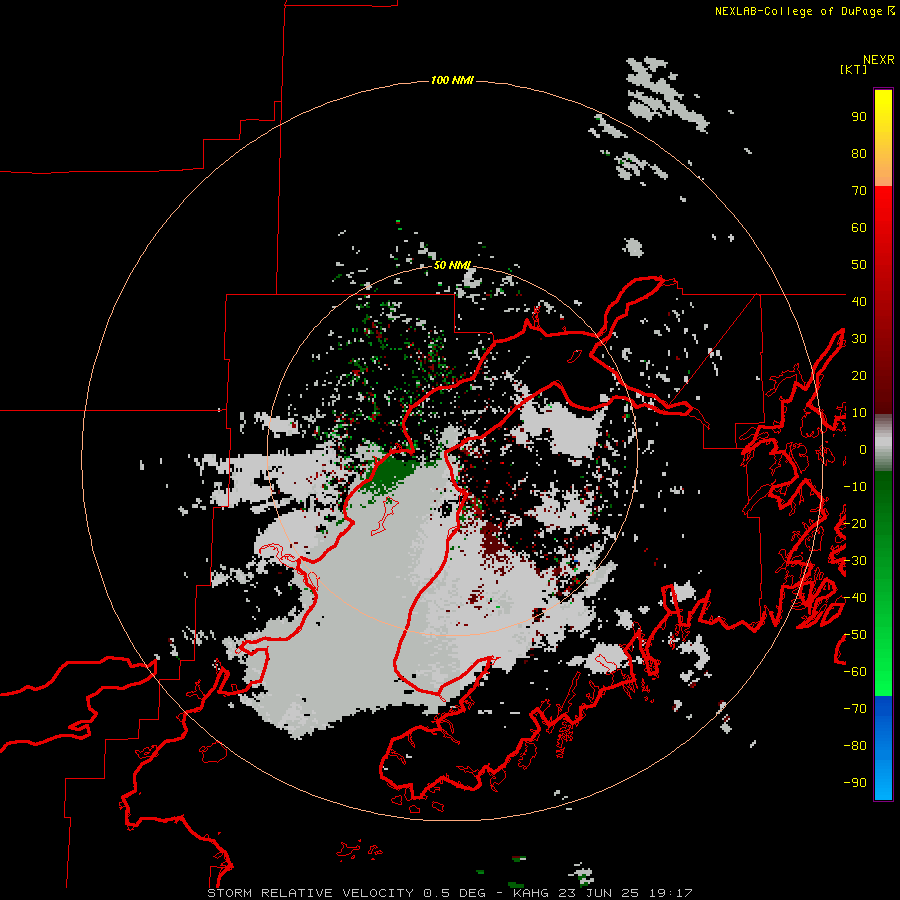This screenshot has height=900, width=900.
Task: Click the -60 value on the velocity scale
Action: (855, 672)
